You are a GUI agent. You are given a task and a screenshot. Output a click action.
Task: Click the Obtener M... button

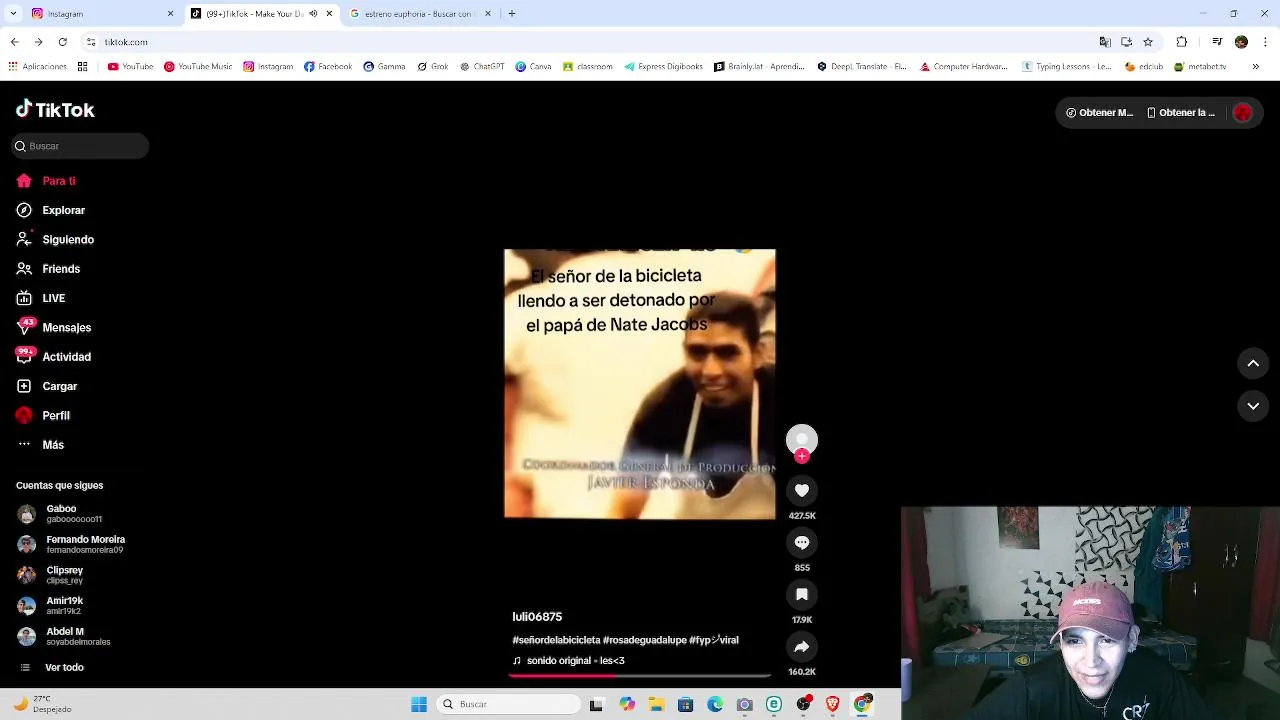1099,113
